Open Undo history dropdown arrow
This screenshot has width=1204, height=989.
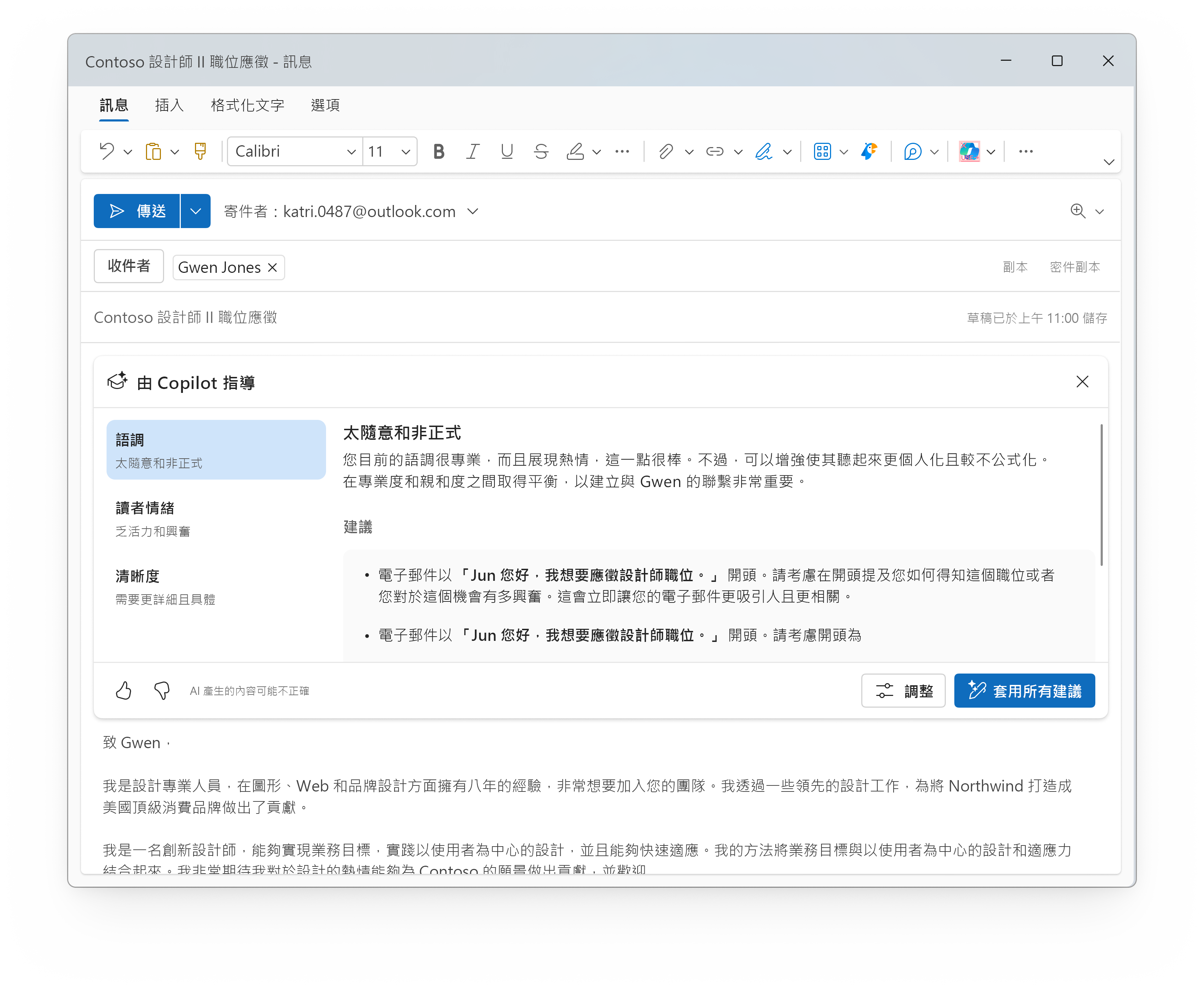[x=128, y=152]
